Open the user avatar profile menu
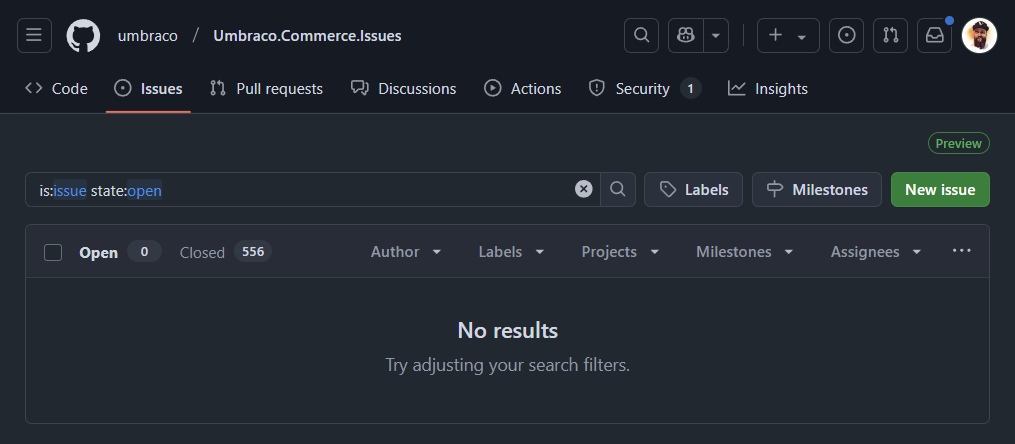 [x=979, y=36]
